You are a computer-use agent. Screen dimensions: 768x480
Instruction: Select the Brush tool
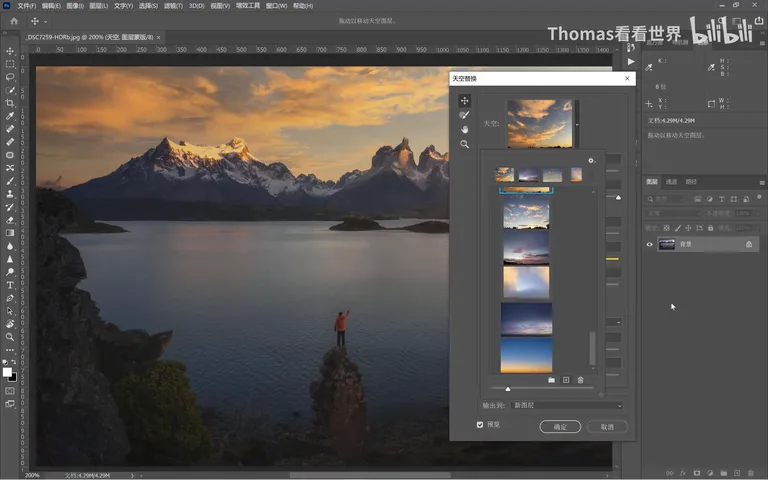10,181
